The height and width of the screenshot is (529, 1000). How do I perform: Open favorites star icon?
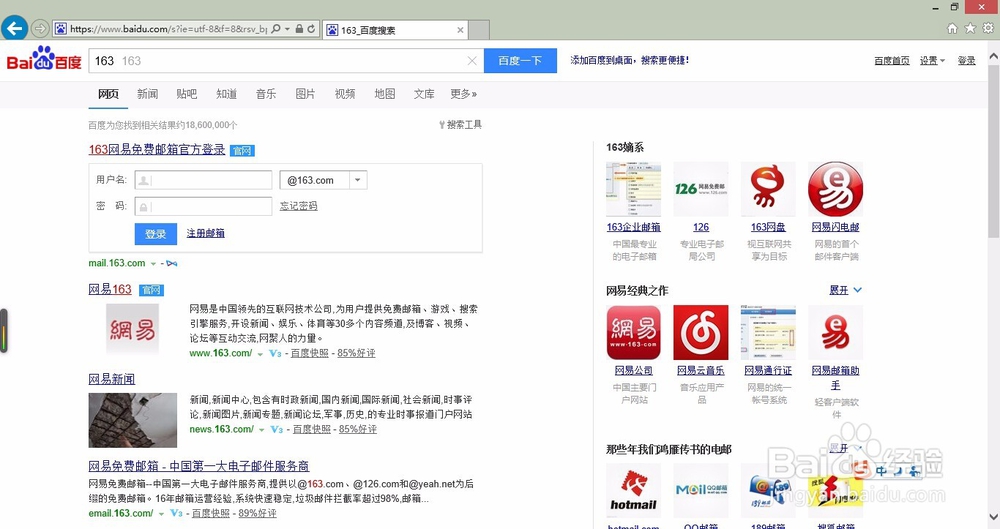pyautogui.click(x=970, y=28)
